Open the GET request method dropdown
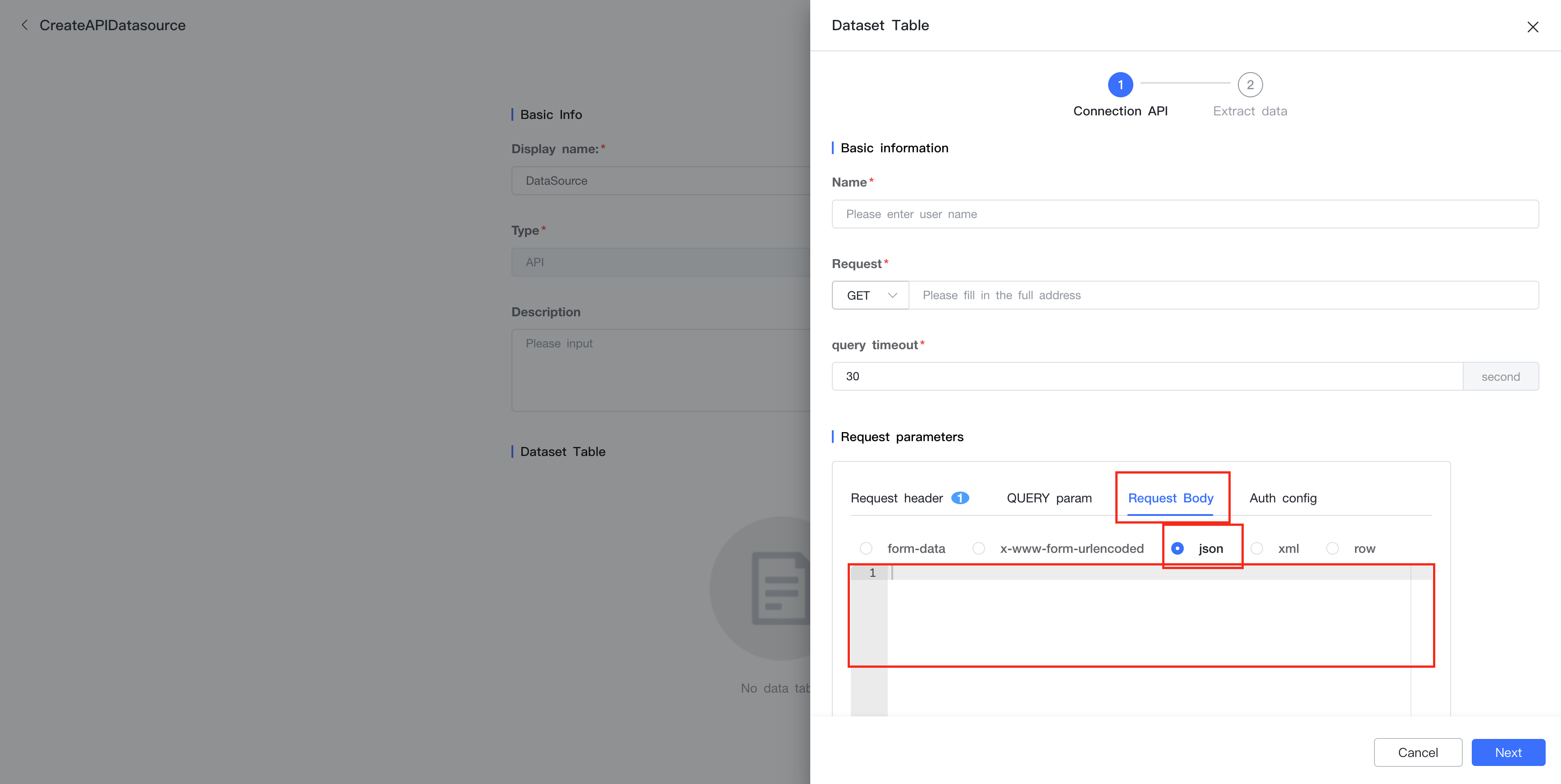The image size is (1561, 784). click(870, 295)
